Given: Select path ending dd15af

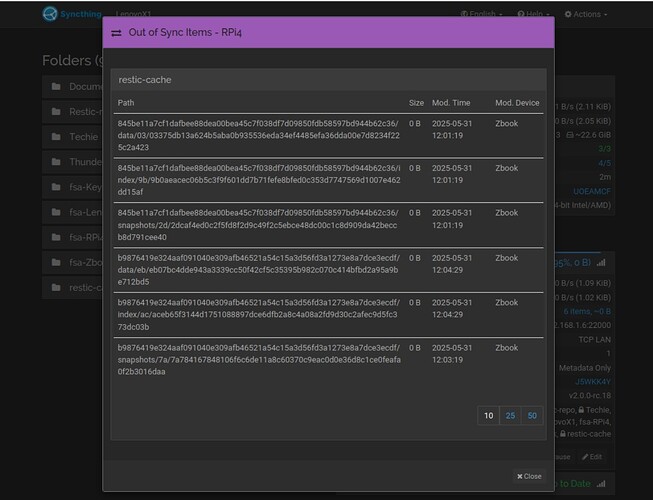Looking at the screenshot, I should pos(259,180).
